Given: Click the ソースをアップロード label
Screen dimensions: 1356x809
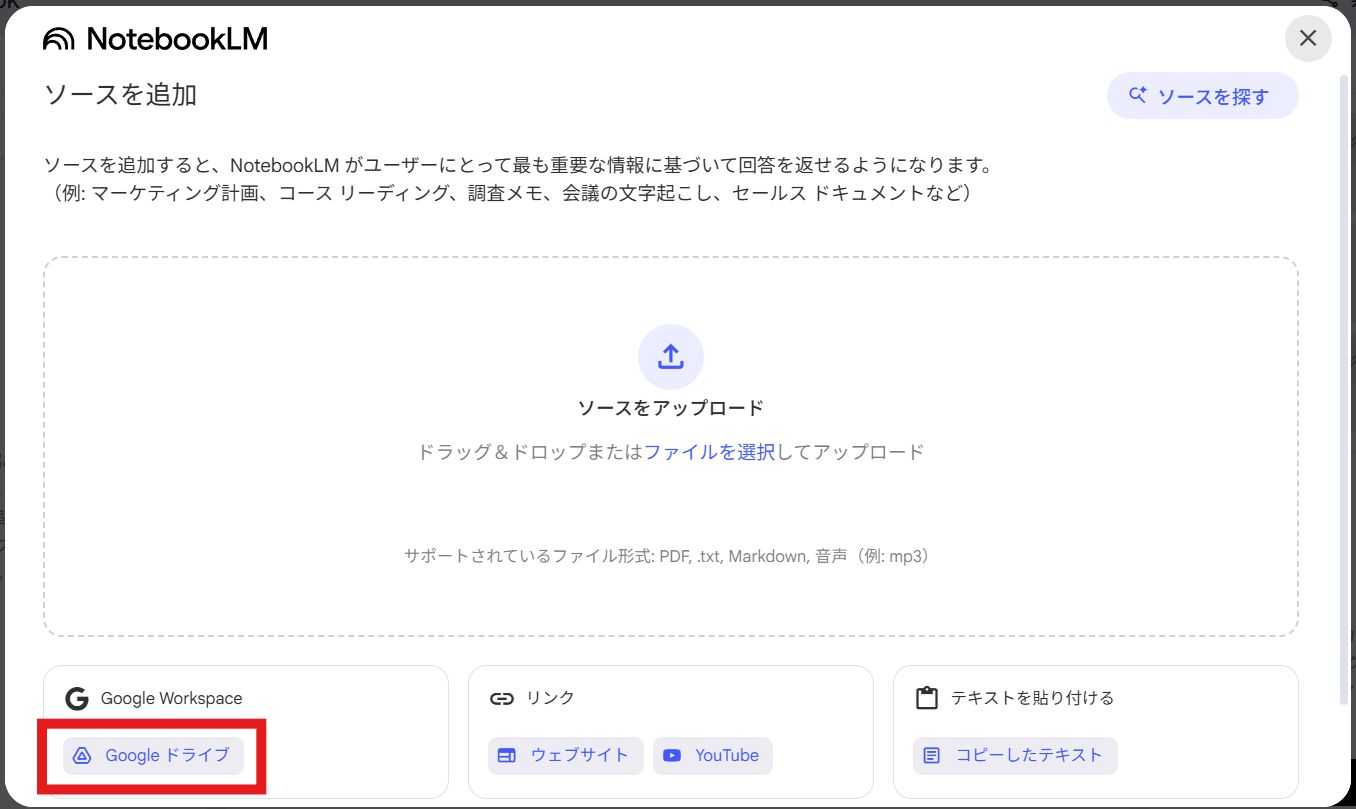Looking at the screenshot, I should [670, 407].
